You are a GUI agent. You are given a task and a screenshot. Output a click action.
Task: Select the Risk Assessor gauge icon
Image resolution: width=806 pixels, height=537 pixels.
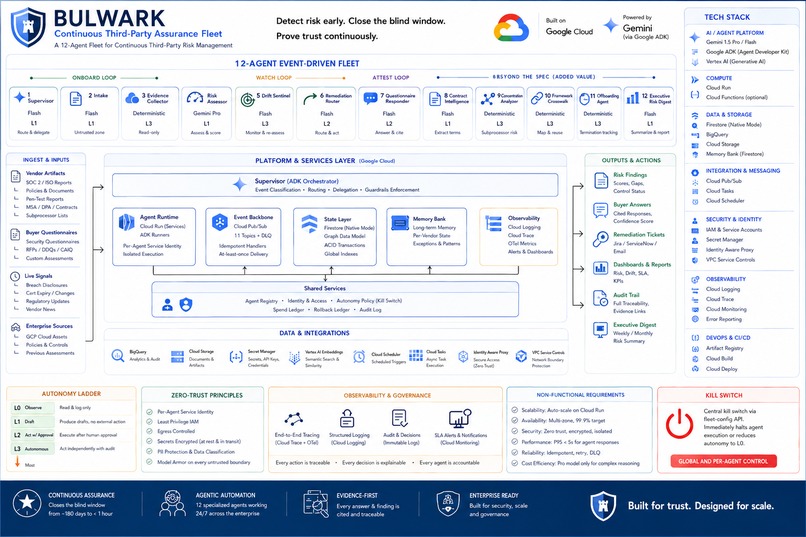pyautogui.click(x=195, y=97)
